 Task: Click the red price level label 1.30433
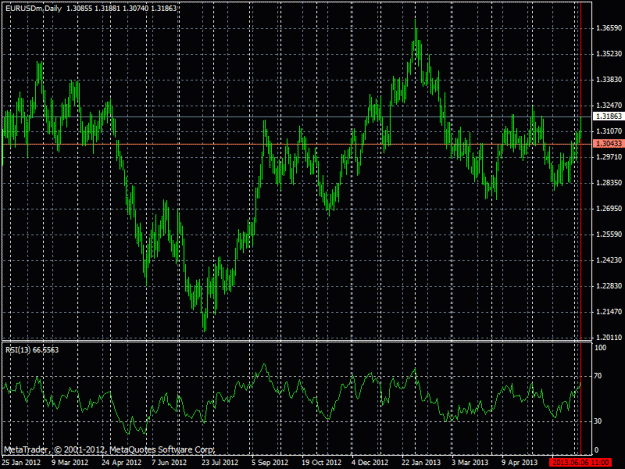pyautogui.click(x=609, y=144)
